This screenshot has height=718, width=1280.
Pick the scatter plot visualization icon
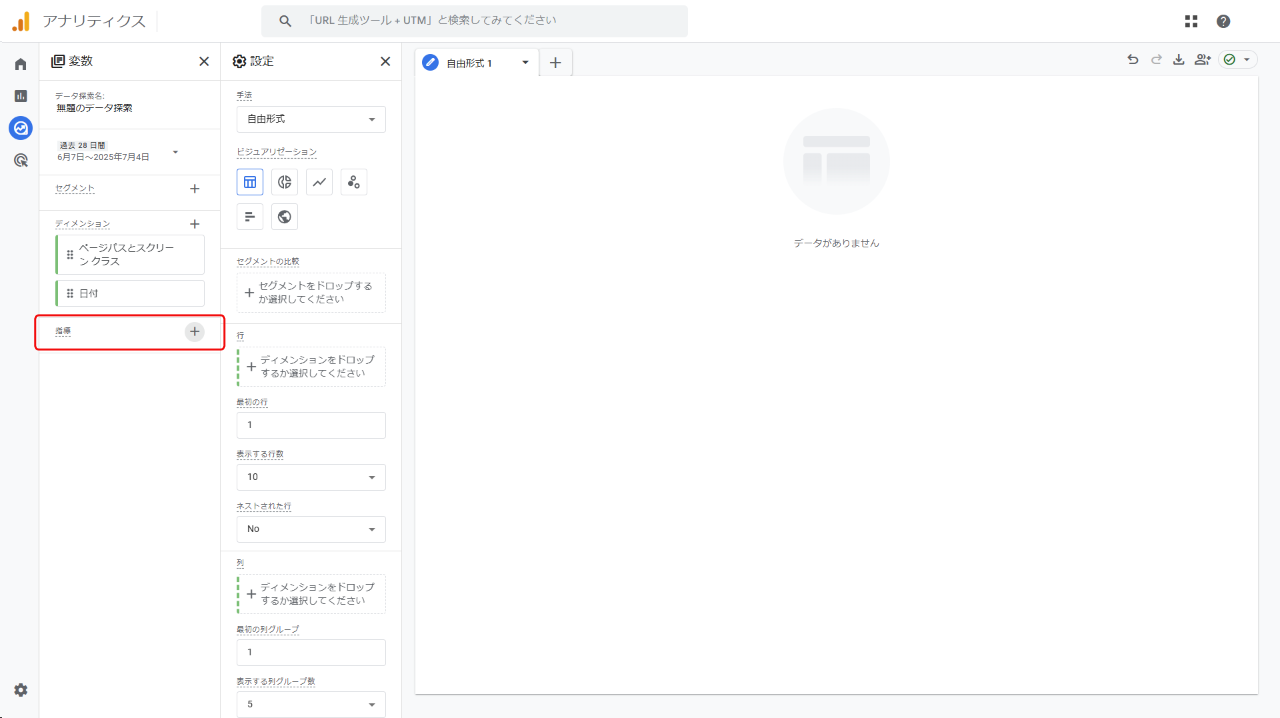(353, 182)
